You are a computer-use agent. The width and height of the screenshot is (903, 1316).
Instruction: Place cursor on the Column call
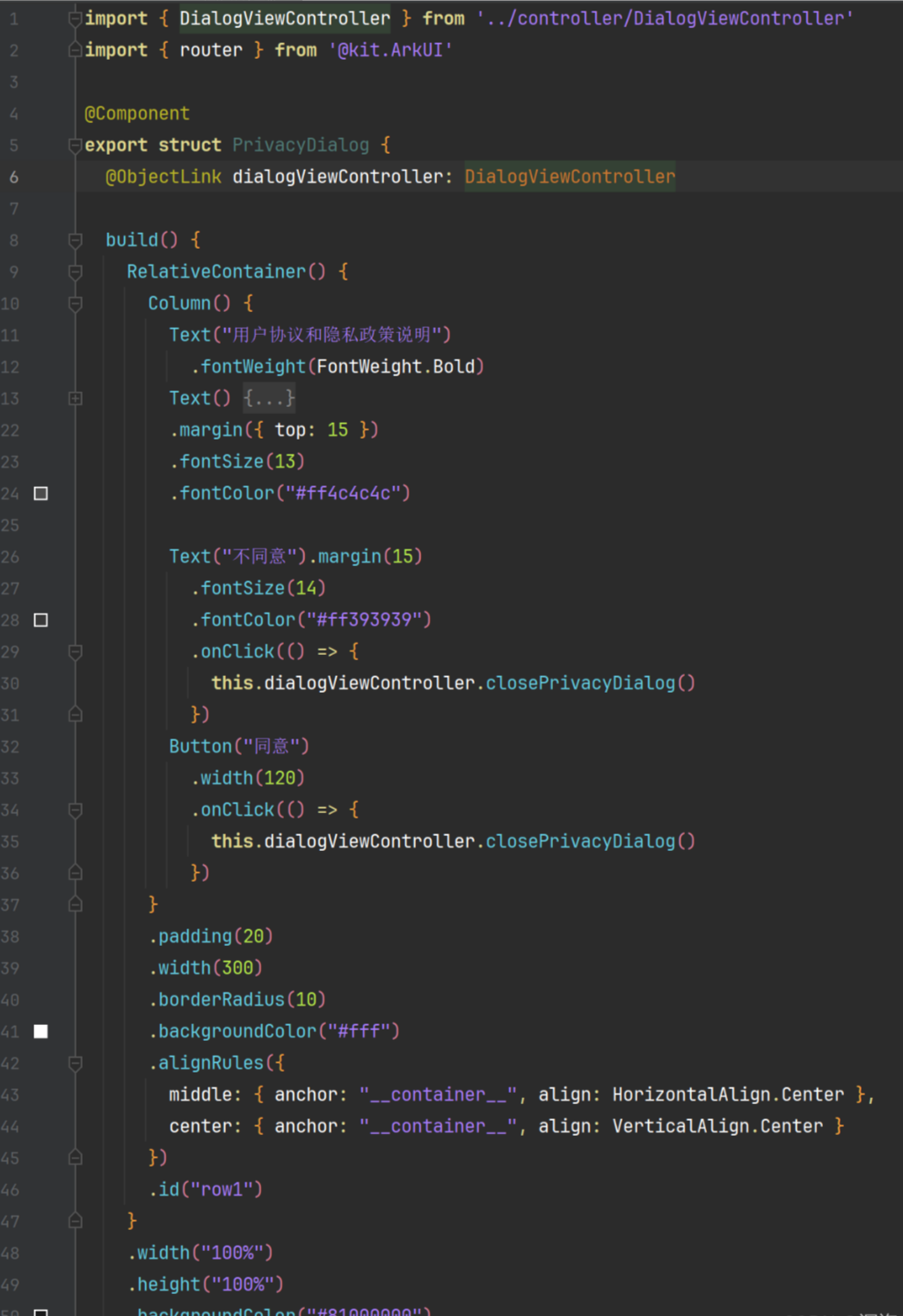(179, 303)
